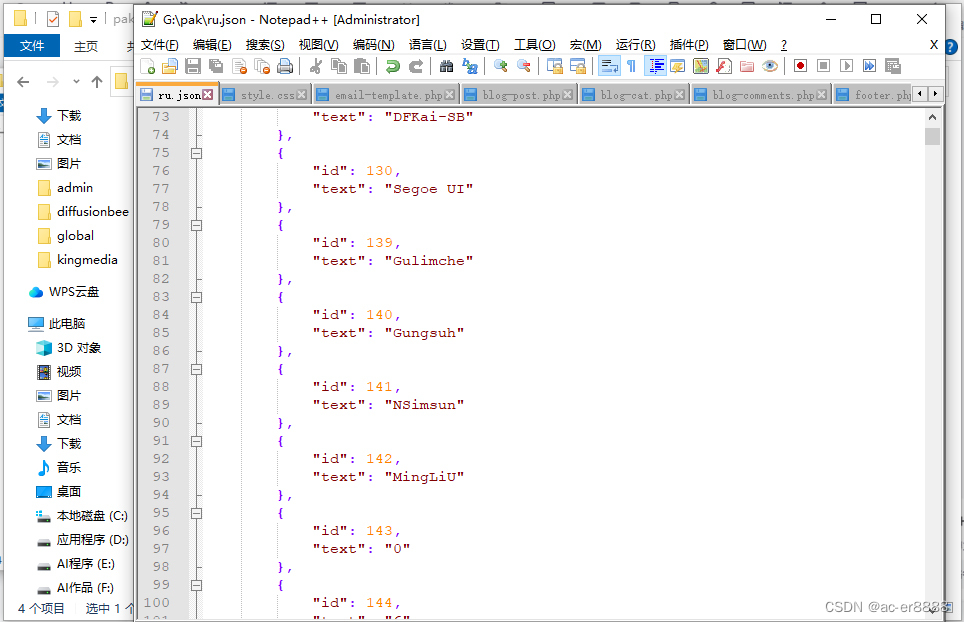Save the current recorded macro icon
The width and height of the screenshot is (964, 622).
click(x=893, y=66)
